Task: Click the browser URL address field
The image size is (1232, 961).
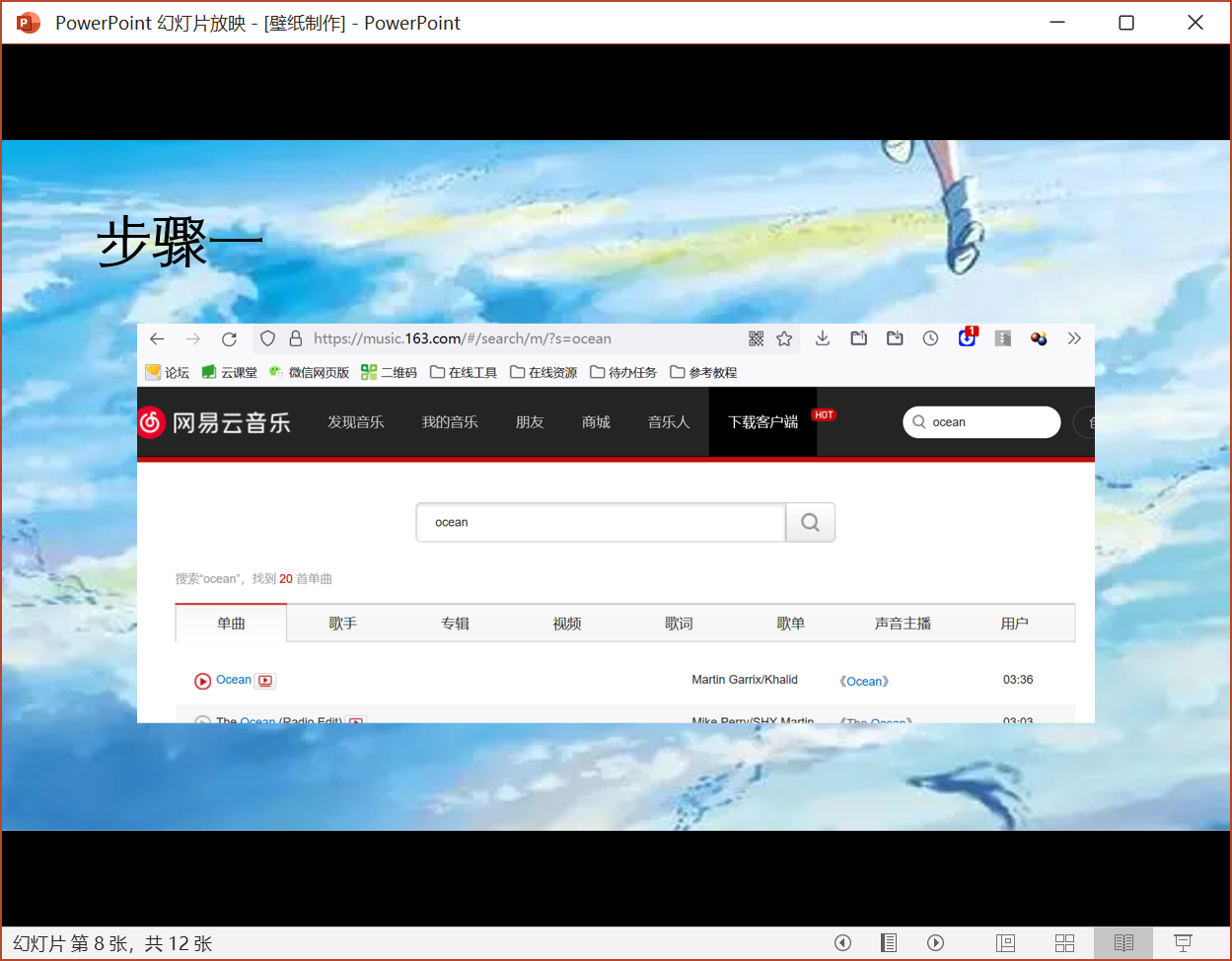Action: point(527,338)
